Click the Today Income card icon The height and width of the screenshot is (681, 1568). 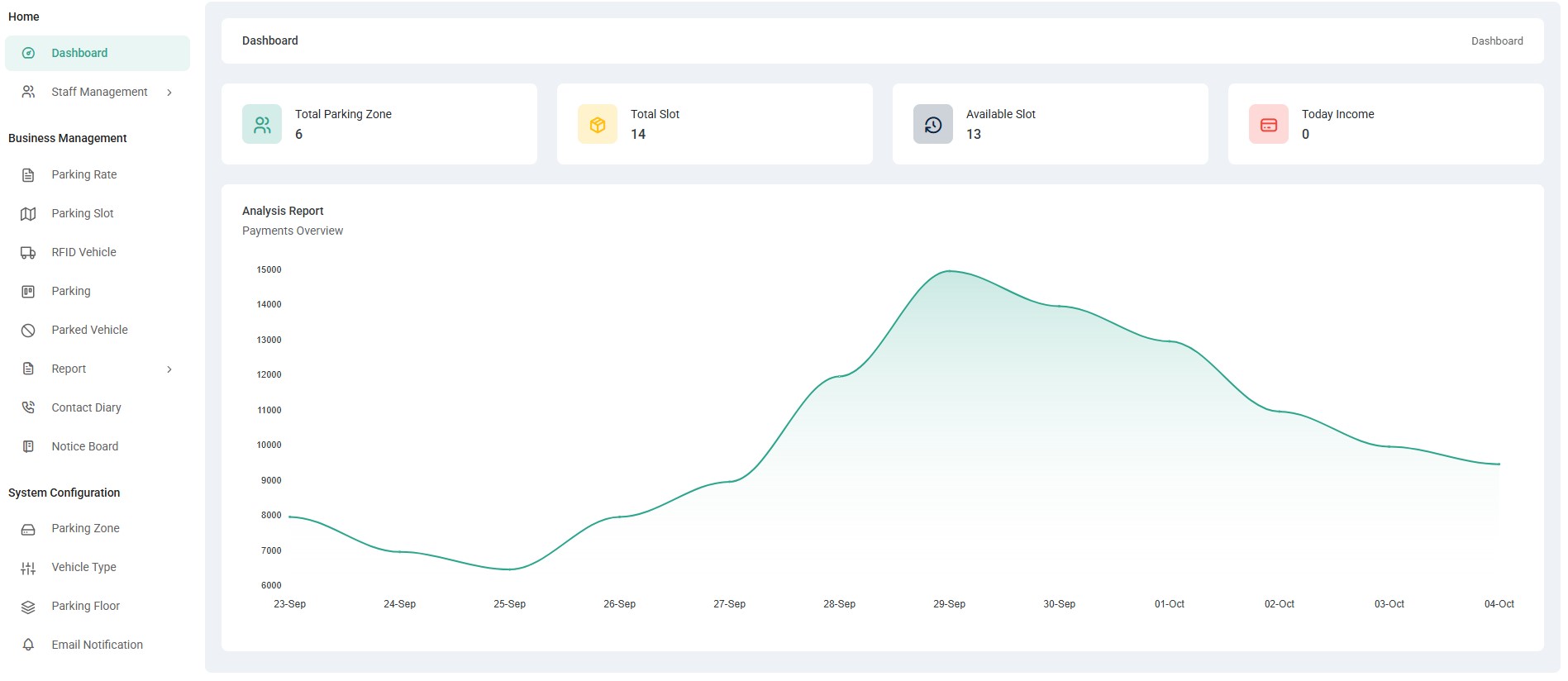1268,124
